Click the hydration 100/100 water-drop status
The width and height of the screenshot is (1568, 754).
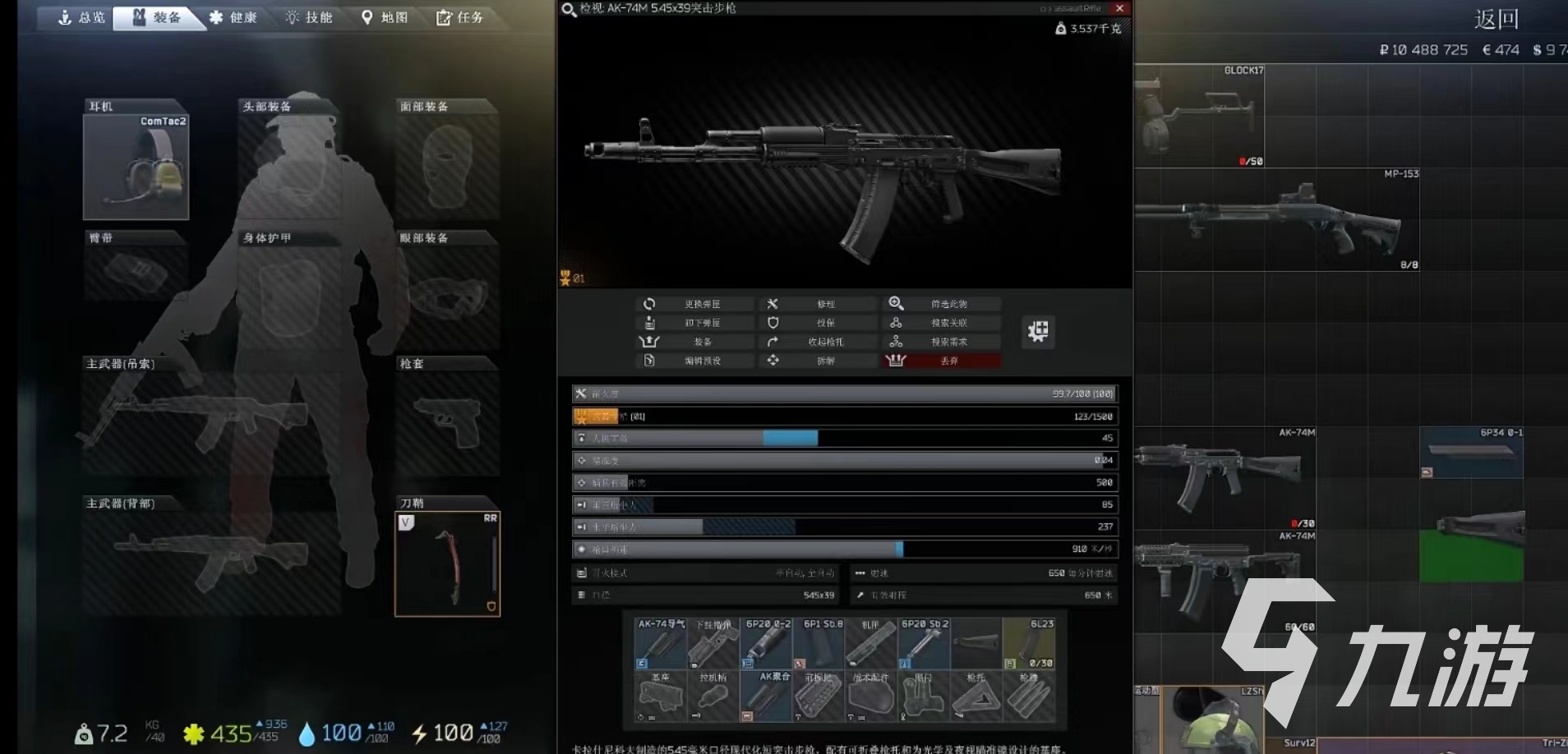point(347,733)
